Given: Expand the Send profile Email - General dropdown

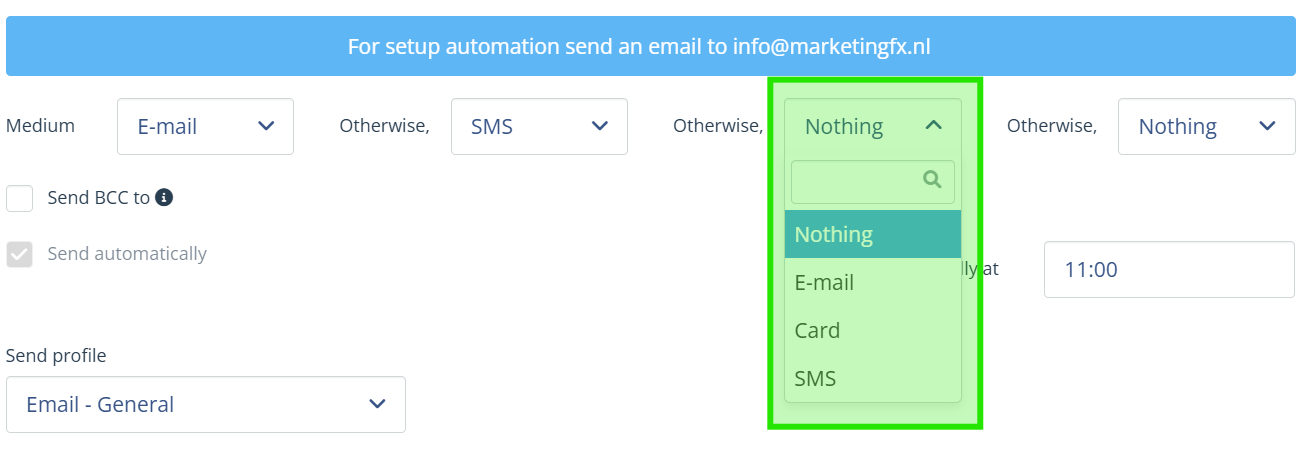Looking at the screenshot, I should tap(206, 404).
